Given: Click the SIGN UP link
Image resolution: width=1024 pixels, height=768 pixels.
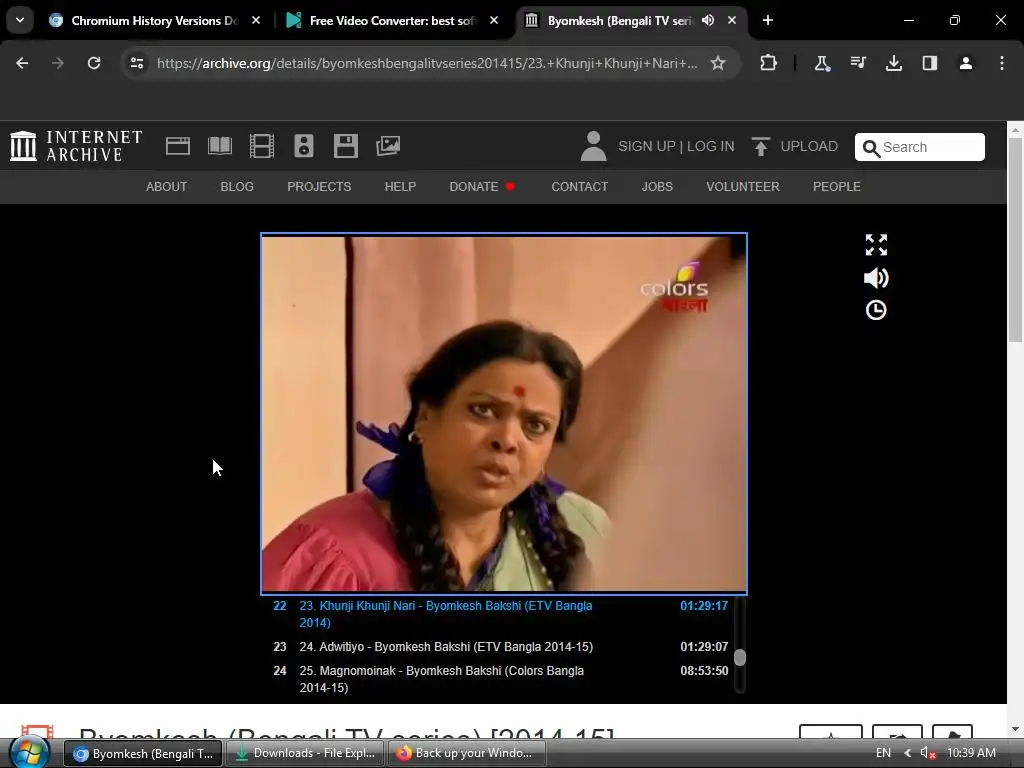Looking at the screenshot, I should pyautogui.click(x=647, y=146).
